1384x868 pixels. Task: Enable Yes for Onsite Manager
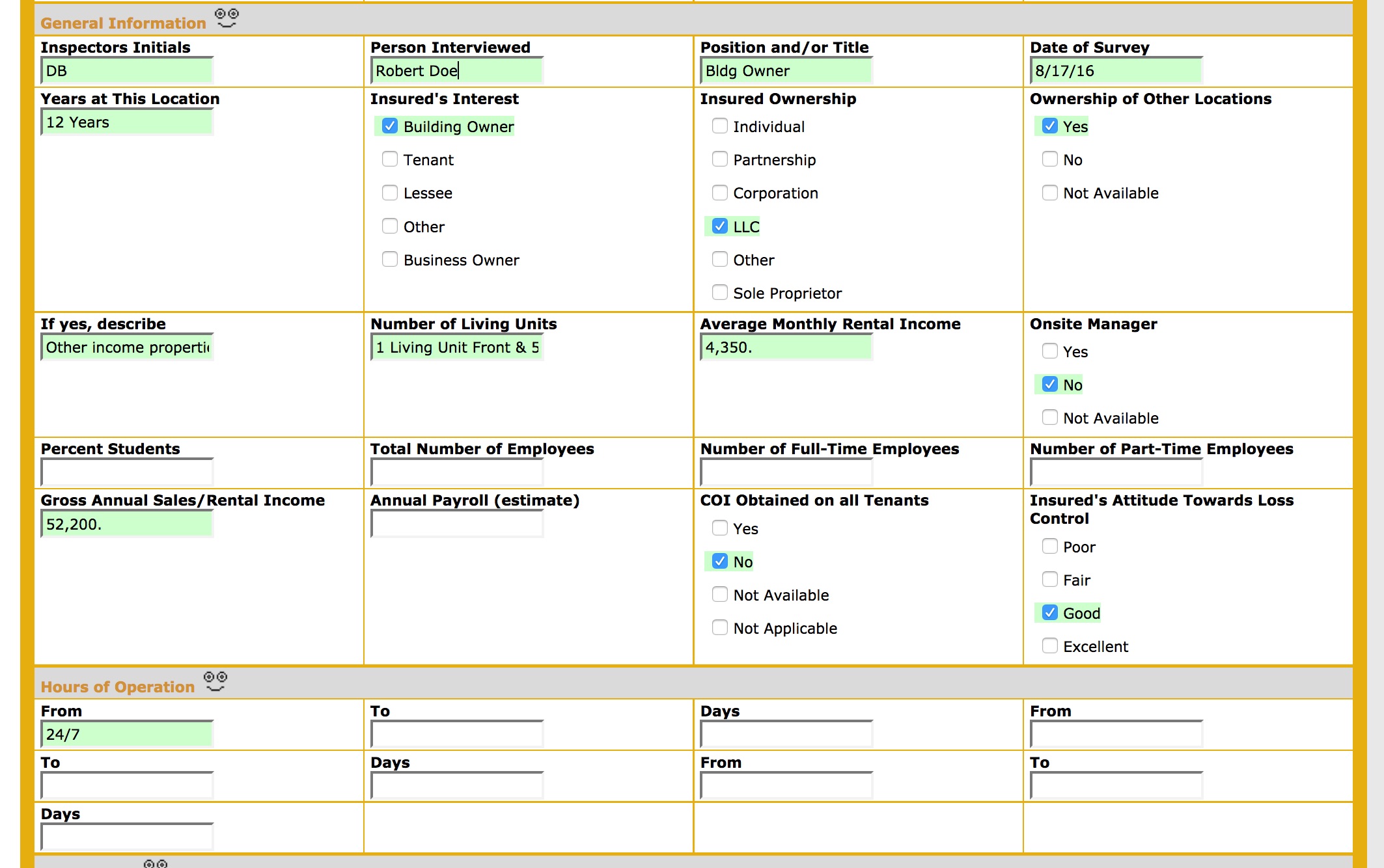click(x=1049, y=351)
